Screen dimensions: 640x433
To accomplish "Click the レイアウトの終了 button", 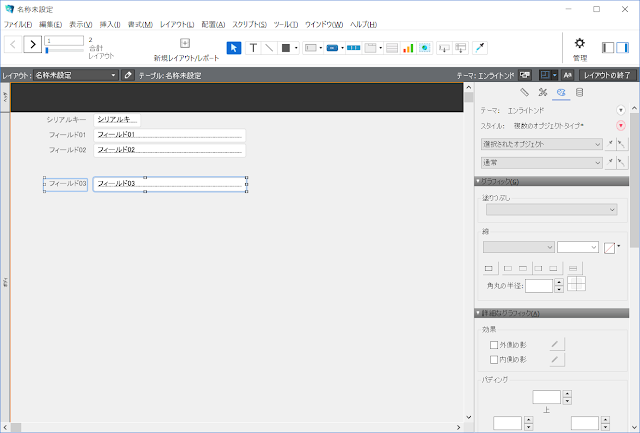I will (x=607, y=75).
